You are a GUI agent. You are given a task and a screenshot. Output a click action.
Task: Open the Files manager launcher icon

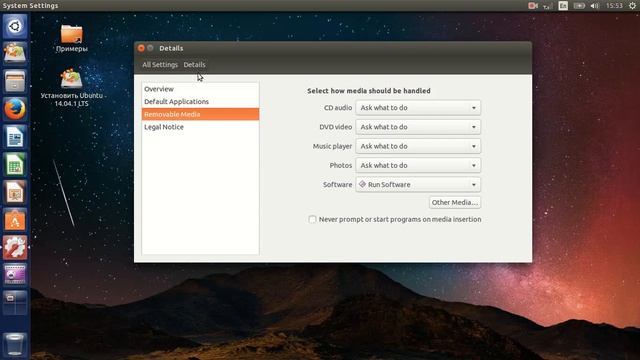(x=15, y=81)
